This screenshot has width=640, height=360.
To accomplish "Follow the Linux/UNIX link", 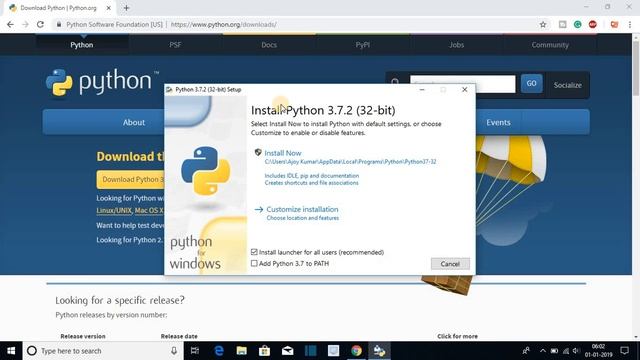I will tap(114, 211).
